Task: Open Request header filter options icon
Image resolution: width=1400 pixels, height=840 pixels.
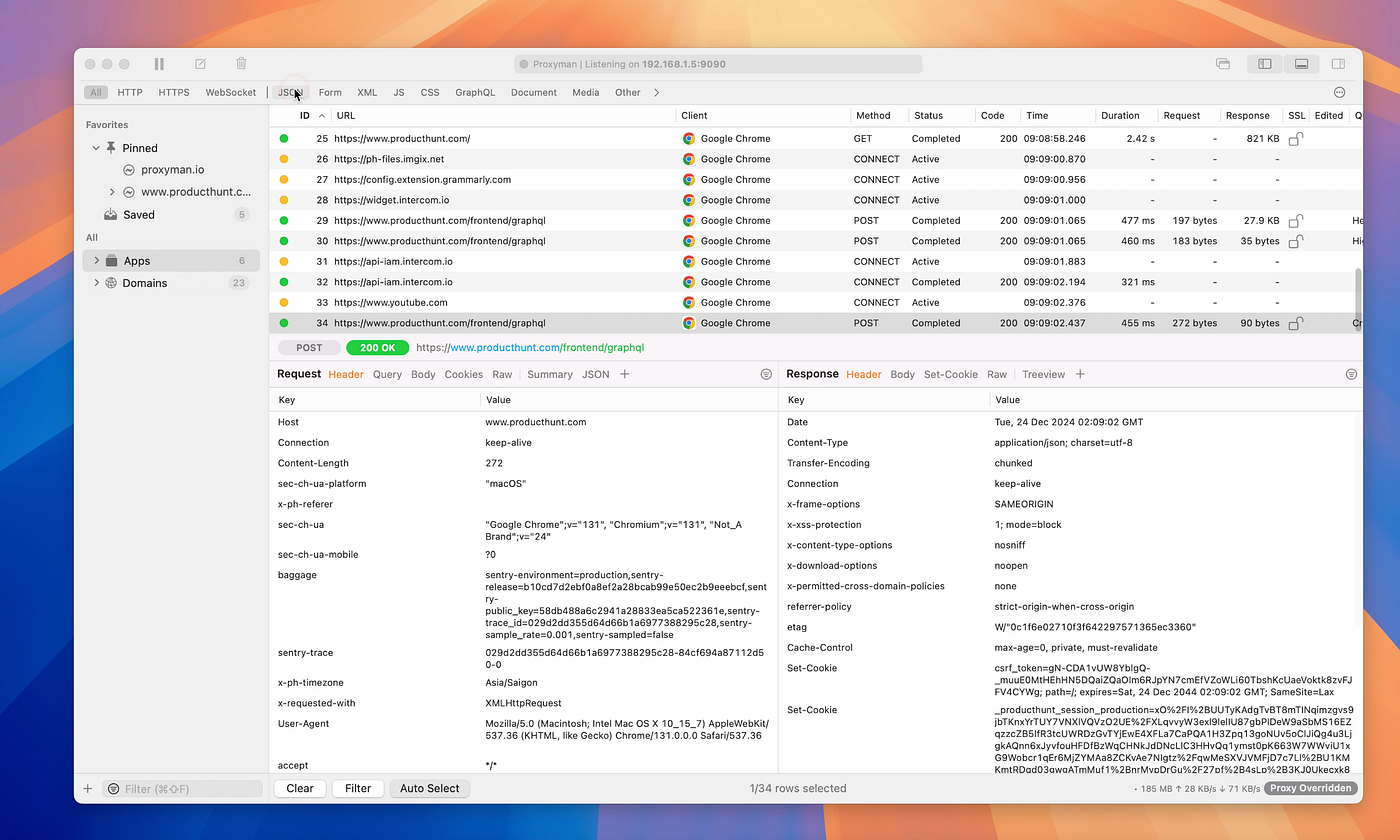Action: [x=766, y=374]
